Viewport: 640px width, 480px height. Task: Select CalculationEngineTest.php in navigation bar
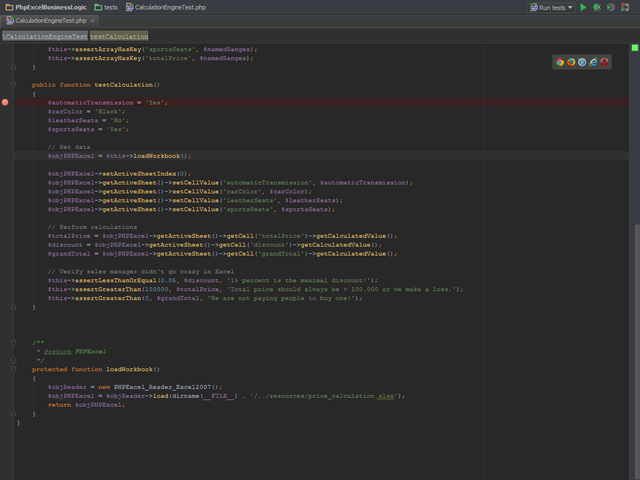click(166, 7)
